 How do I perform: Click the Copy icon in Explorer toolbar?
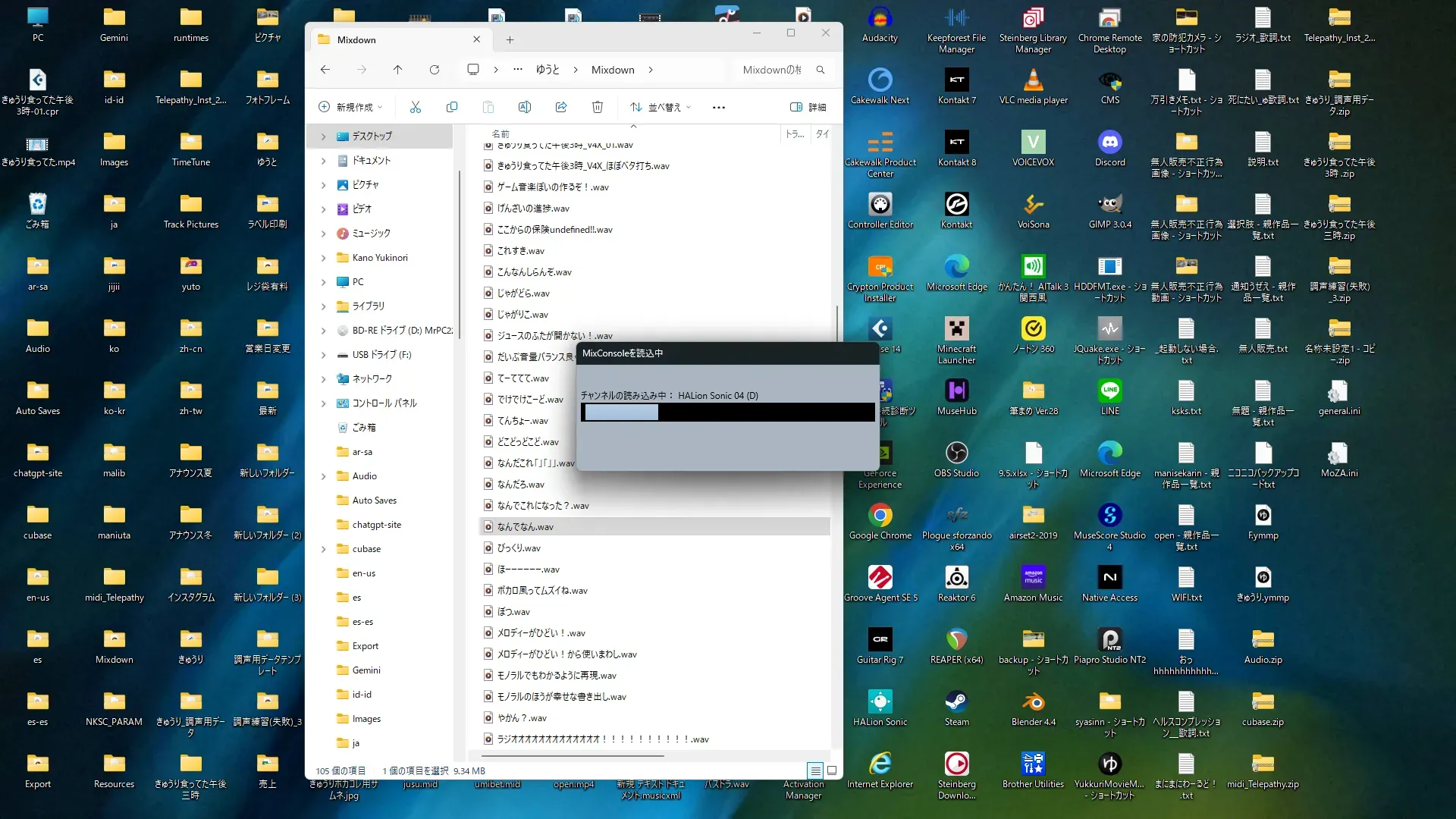coord(452,107)
